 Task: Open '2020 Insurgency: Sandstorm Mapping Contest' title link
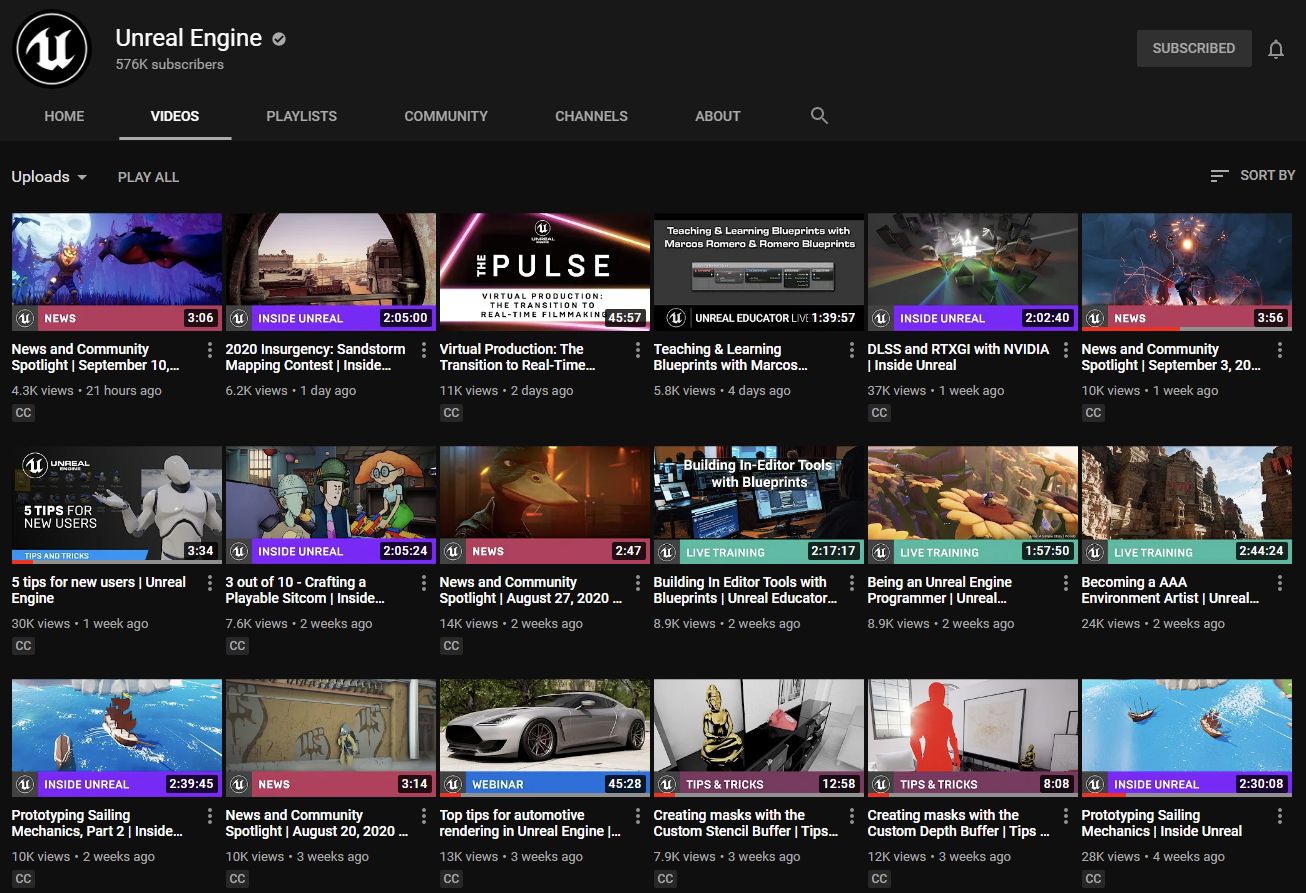point(315,357)
